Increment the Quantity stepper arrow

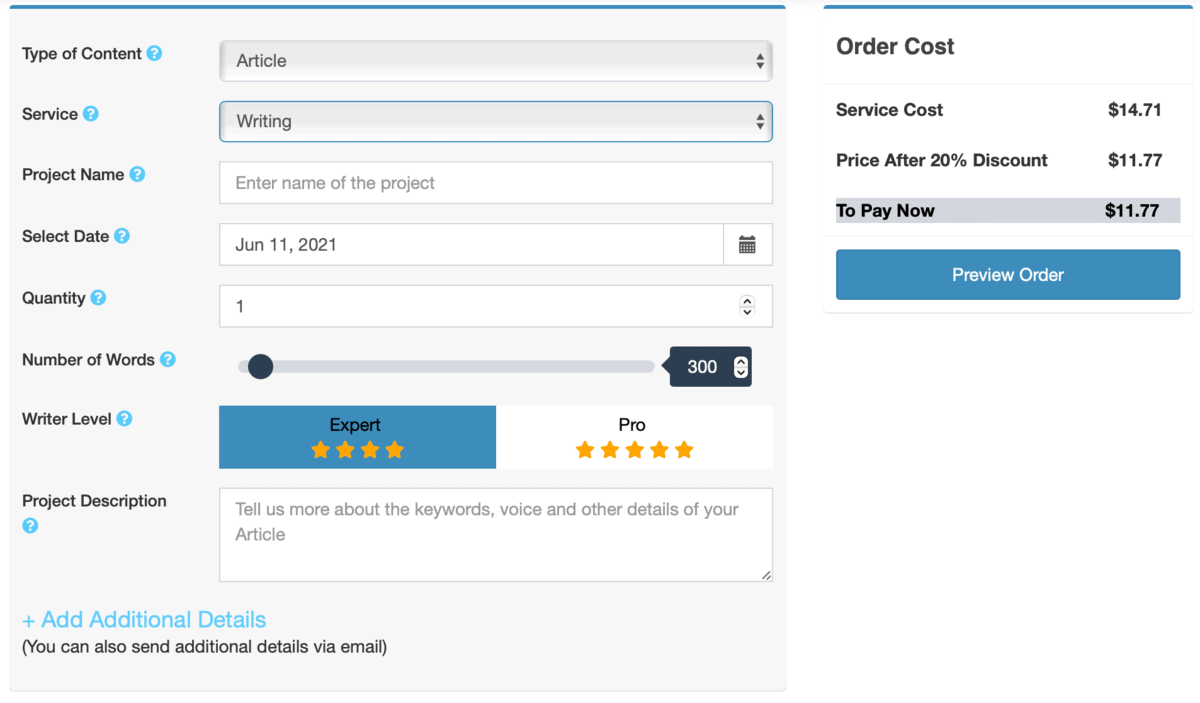(x=747, y=301)
